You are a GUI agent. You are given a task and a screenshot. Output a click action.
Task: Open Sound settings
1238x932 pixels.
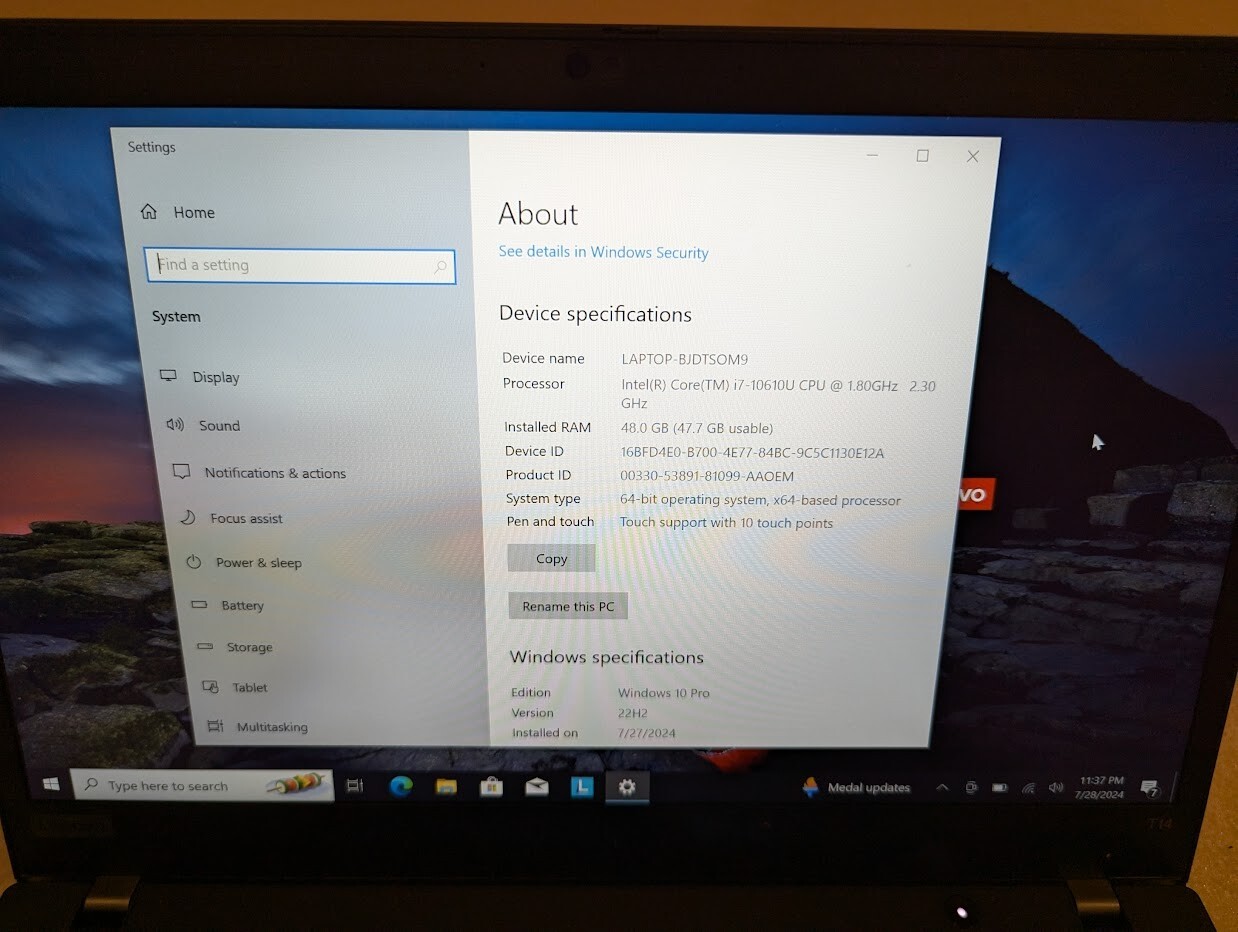tap(203, 425)
